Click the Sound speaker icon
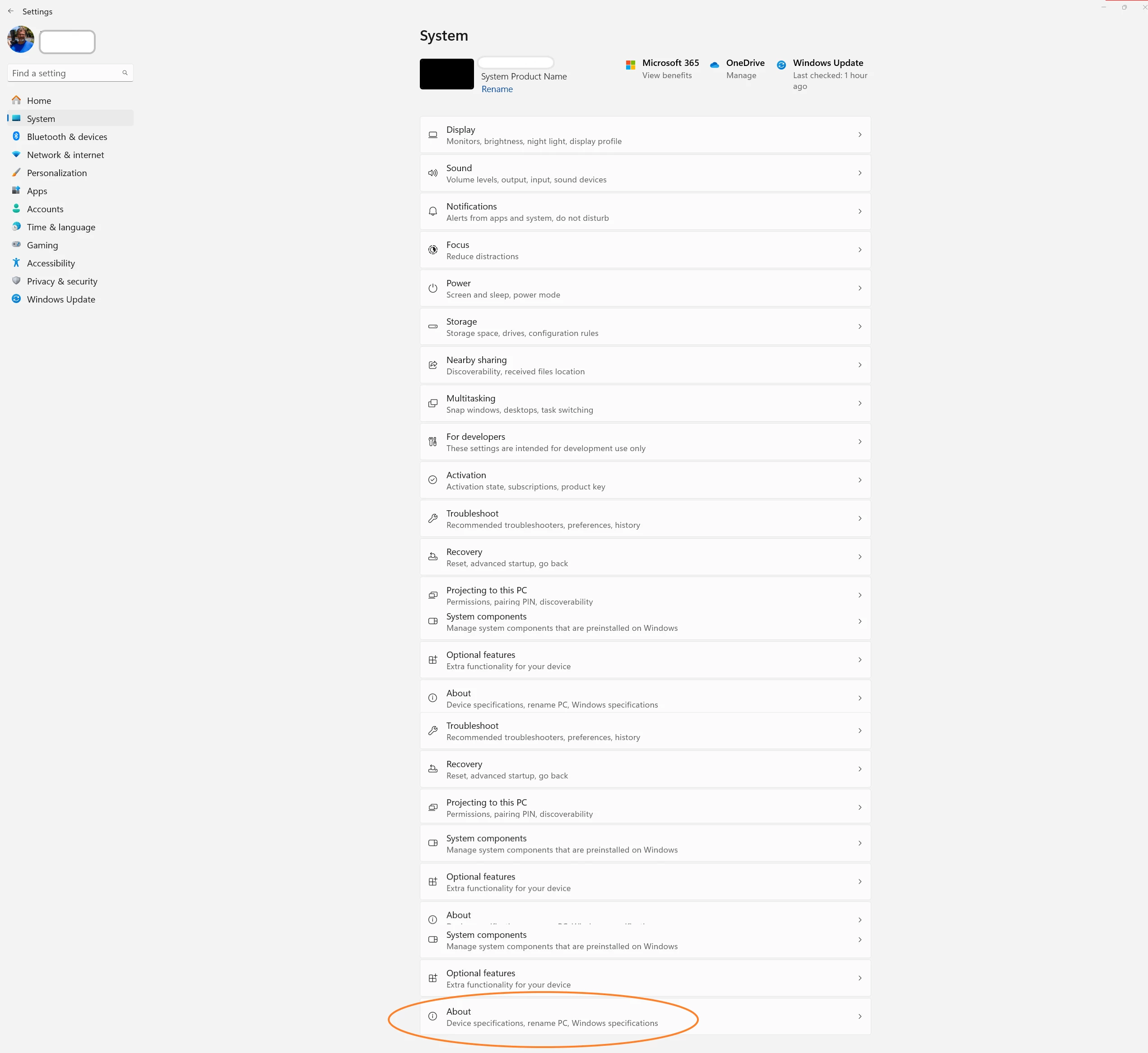This screenshot has width=1148, height=1053. pyautogui.click(x=433, y=173)
